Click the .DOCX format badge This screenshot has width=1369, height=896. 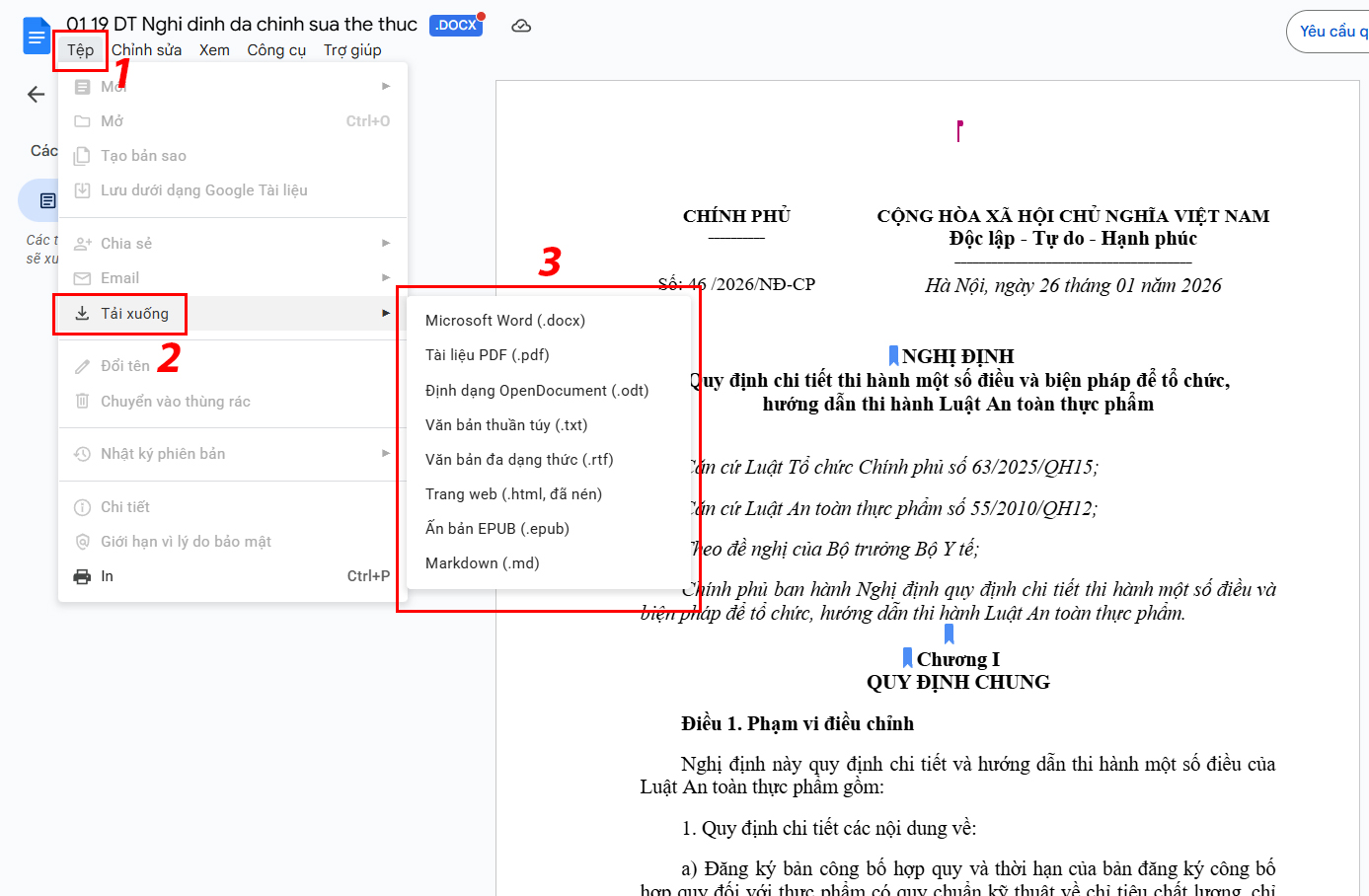pyautogui.click(x=455, y=26)
